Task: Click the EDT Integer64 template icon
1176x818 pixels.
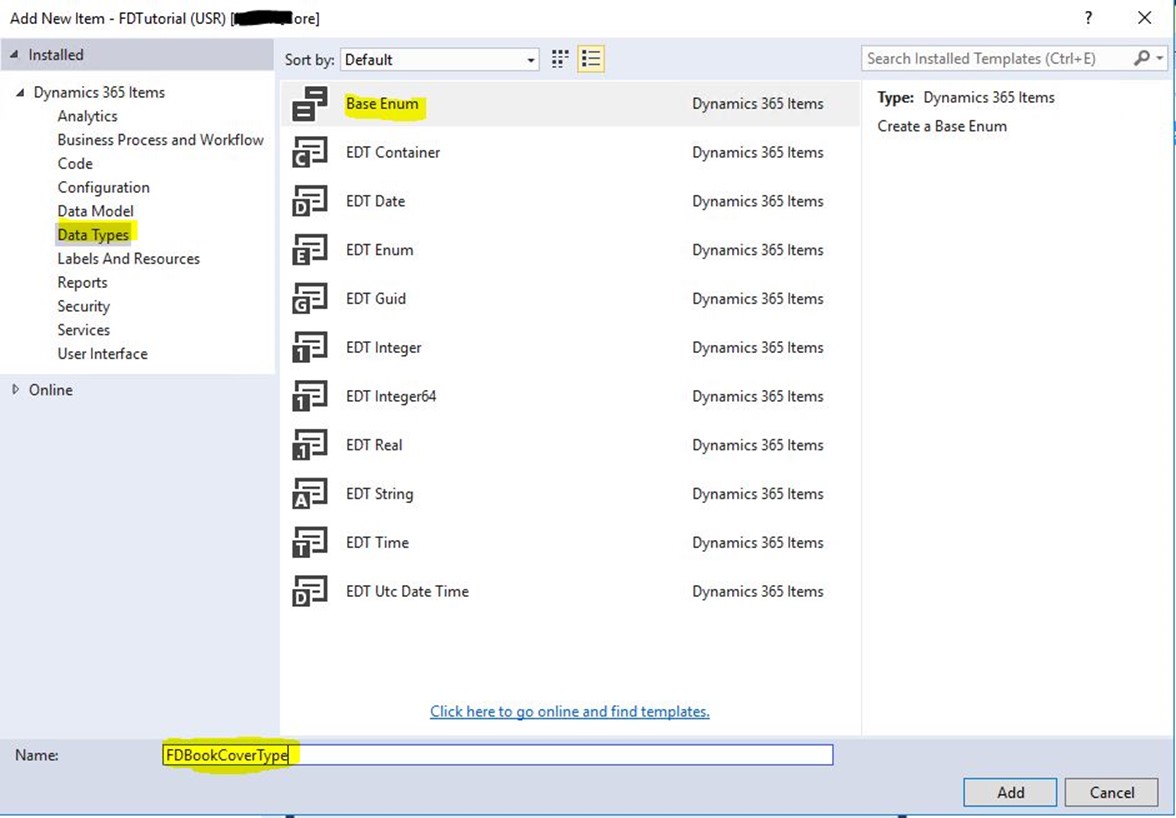Action: click(x=310, y=397)
